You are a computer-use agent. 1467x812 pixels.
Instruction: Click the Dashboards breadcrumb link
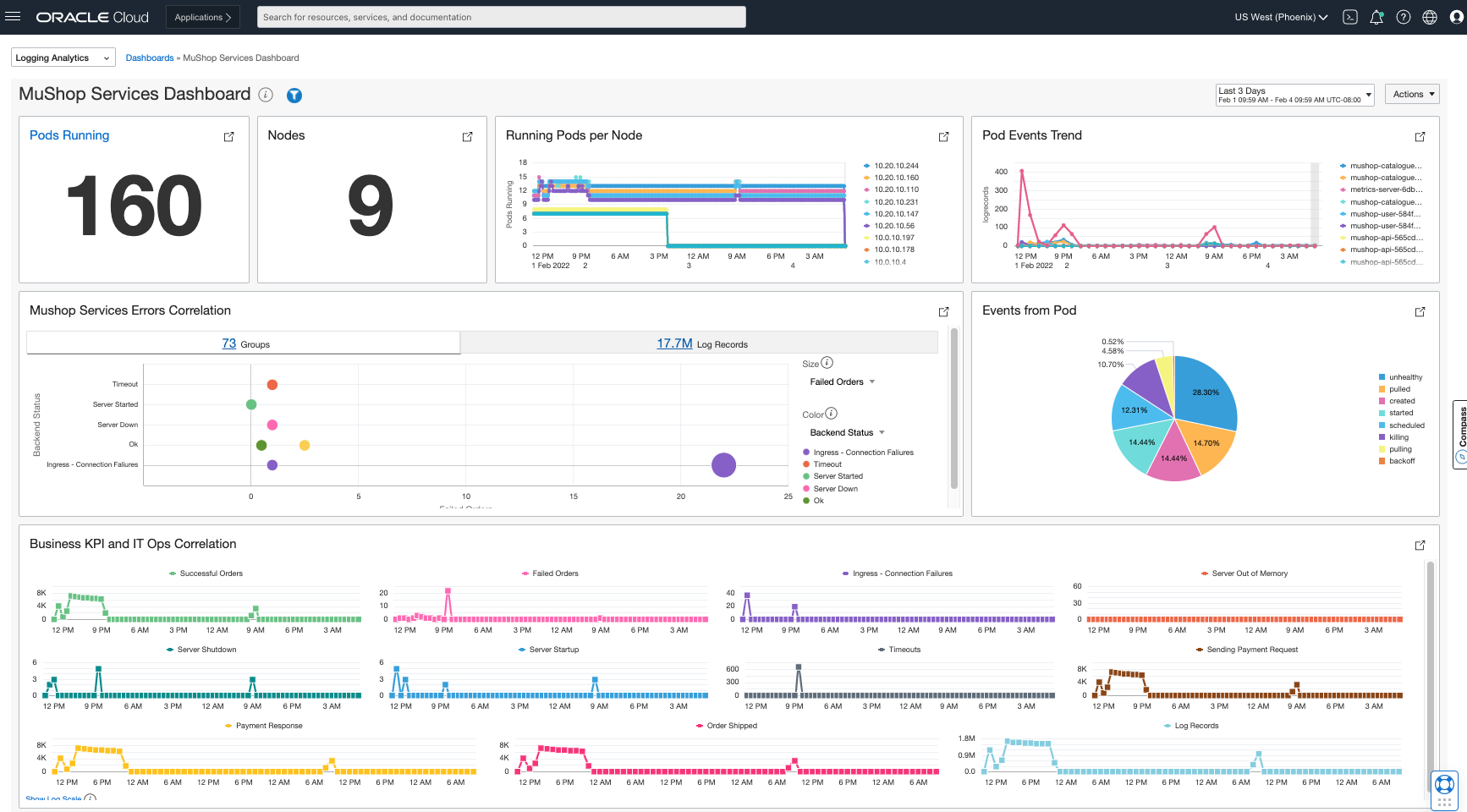[150, 58]
